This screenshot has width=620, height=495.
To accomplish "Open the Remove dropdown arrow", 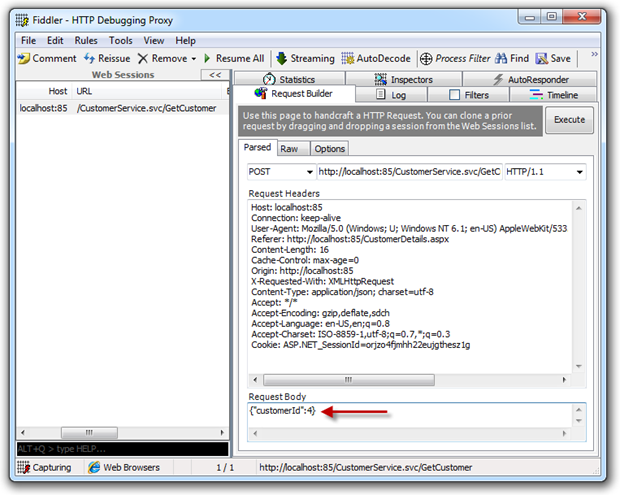I will pyautogui.click(x=194, y=59).
